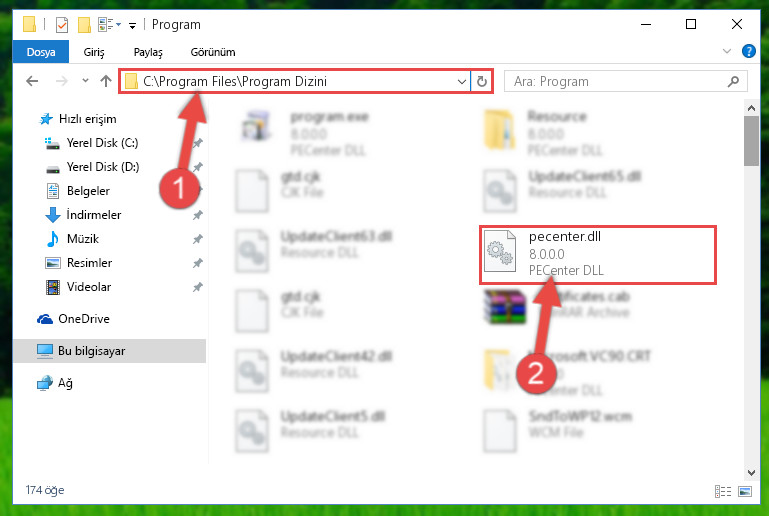Create new folder from quick access toolbar
This screenshot has width=769, height=516.
coord(84,25)
